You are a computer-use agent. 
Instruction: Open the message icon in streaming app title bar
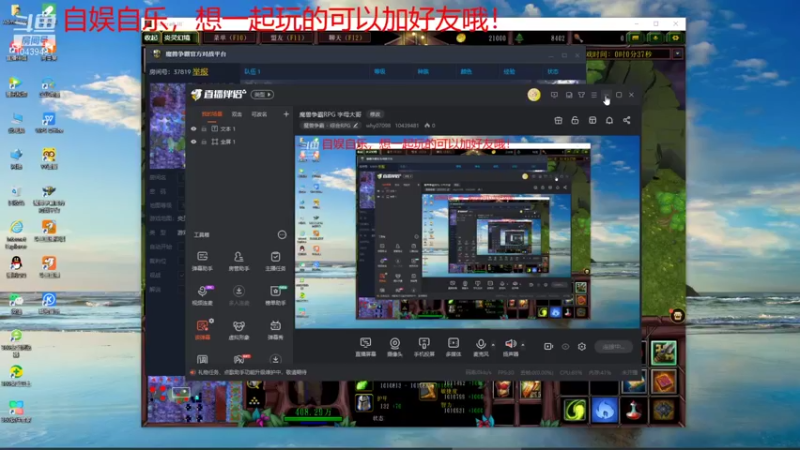pos(554,95)
